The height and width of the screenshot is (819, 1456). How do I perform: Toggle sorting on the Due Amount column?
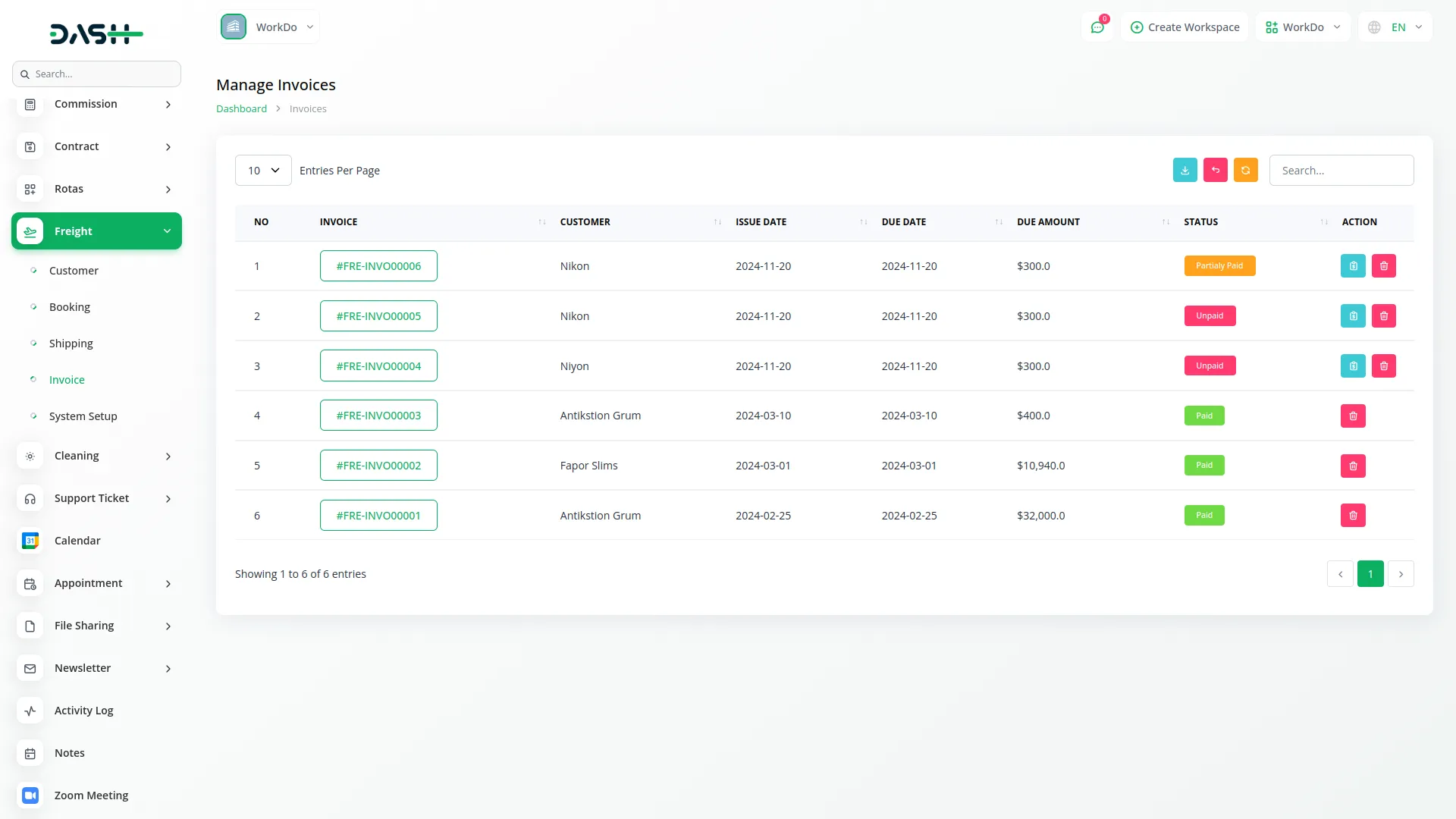click(x=1165, y=222)
